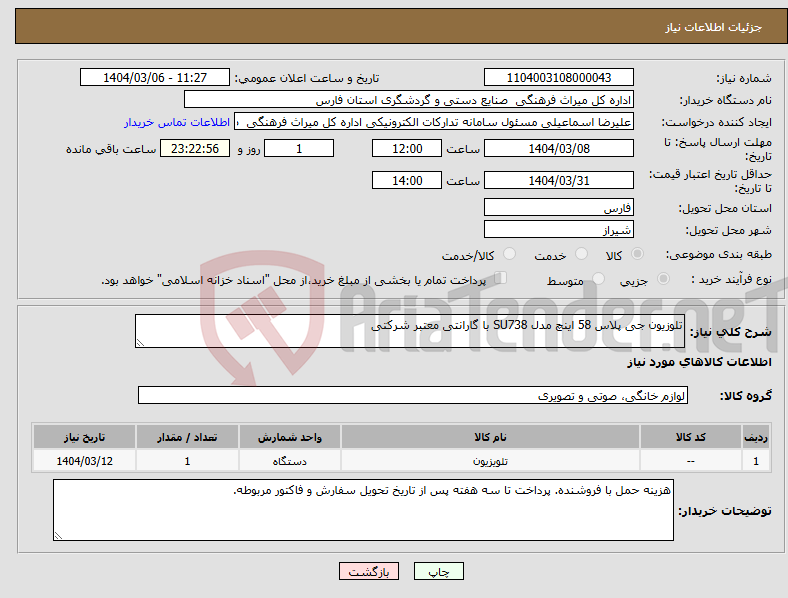Click the response deadline date 1404/03/08
The width and height of the screenshot is (788, 598).
(558, 148)
